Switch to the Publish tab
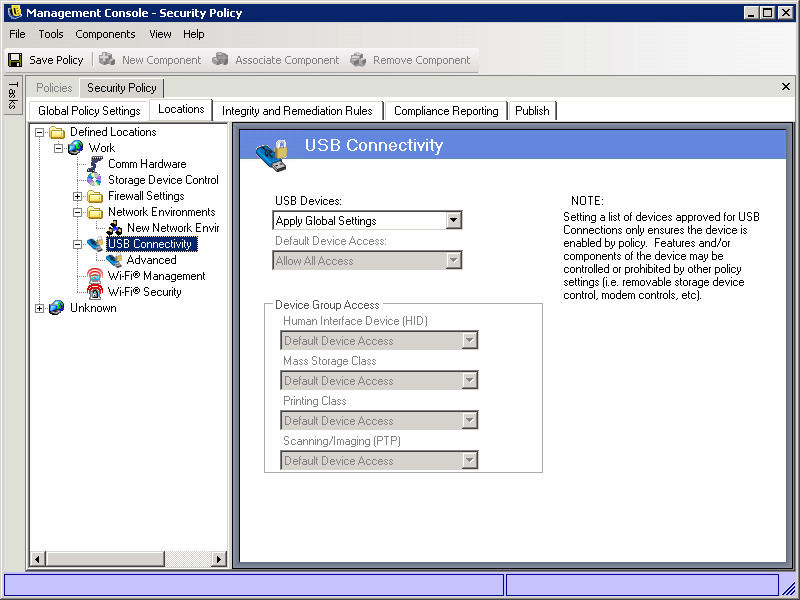 tap(532, 111)
